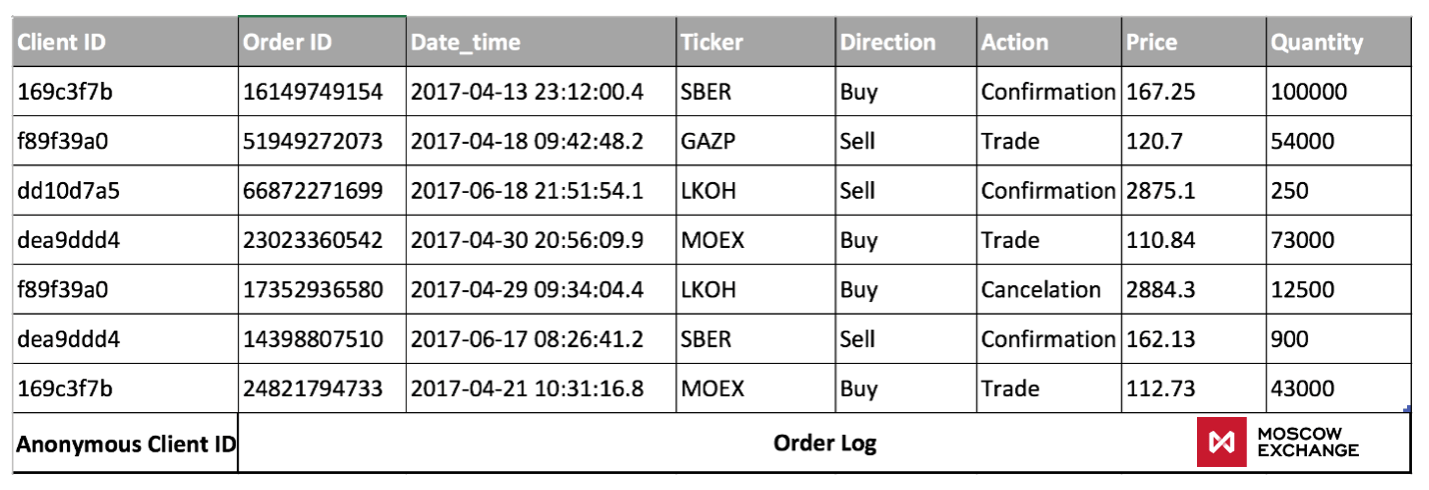Viewport: 1429px width, 490px height.
Task: Click the Action column header
Action: click(1049, 42)
